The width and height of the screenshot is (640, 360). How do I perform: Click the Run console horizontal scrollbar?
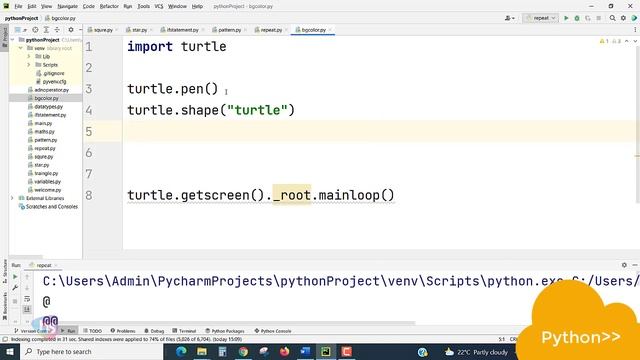(x=229, y=323)
